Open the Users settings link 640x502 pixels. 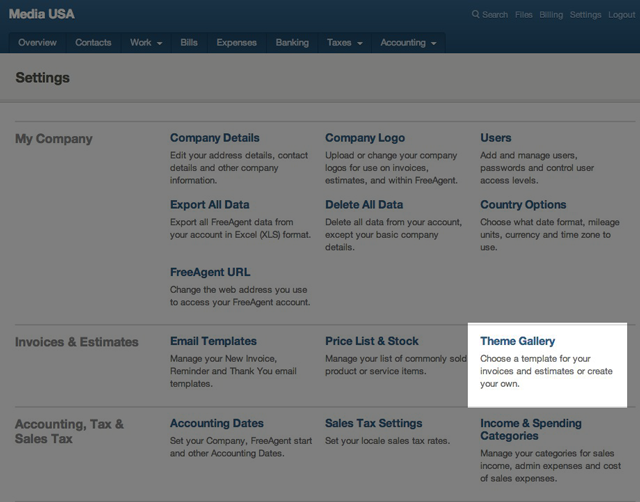pos(495,138)
